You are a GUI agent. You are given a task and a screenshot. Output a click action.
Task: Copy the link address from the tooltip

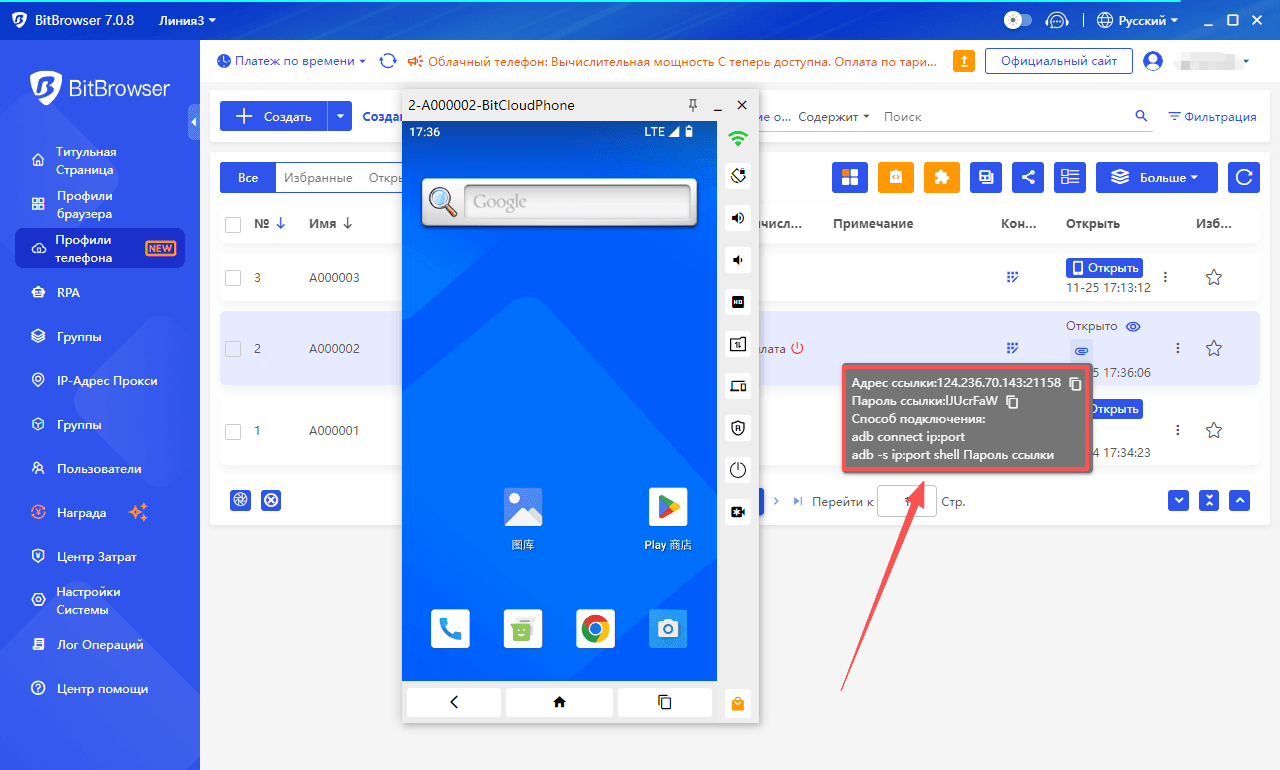(1075, 384)
